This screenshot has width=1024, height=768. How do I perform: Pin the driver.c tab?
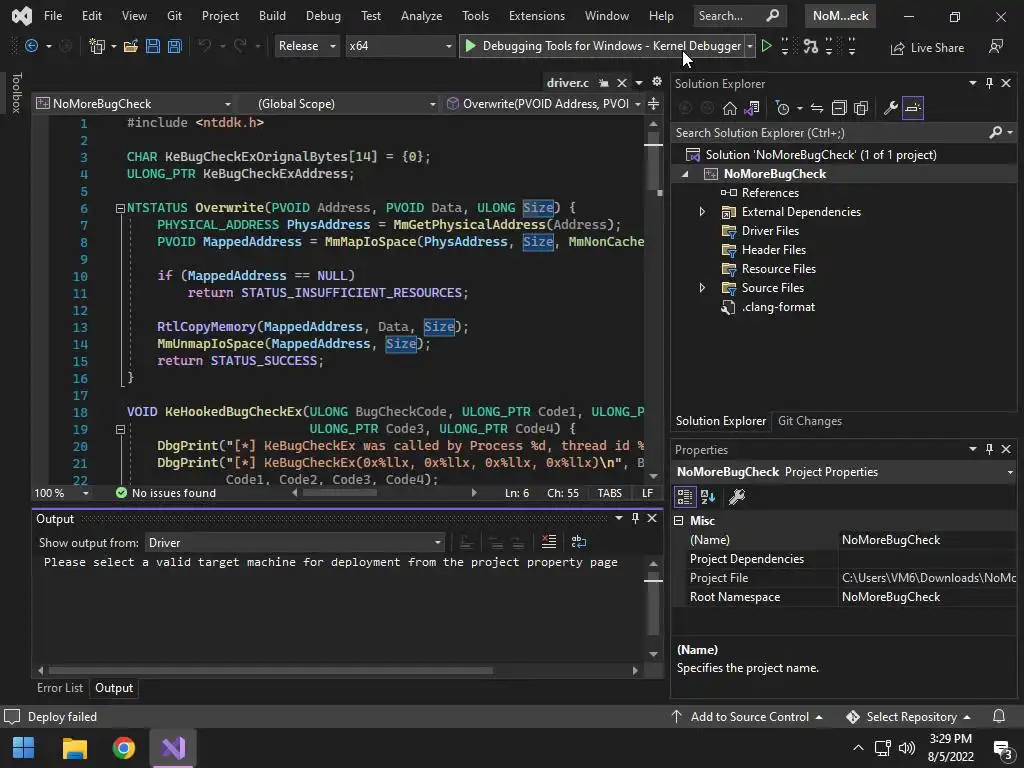coord(604,83)
